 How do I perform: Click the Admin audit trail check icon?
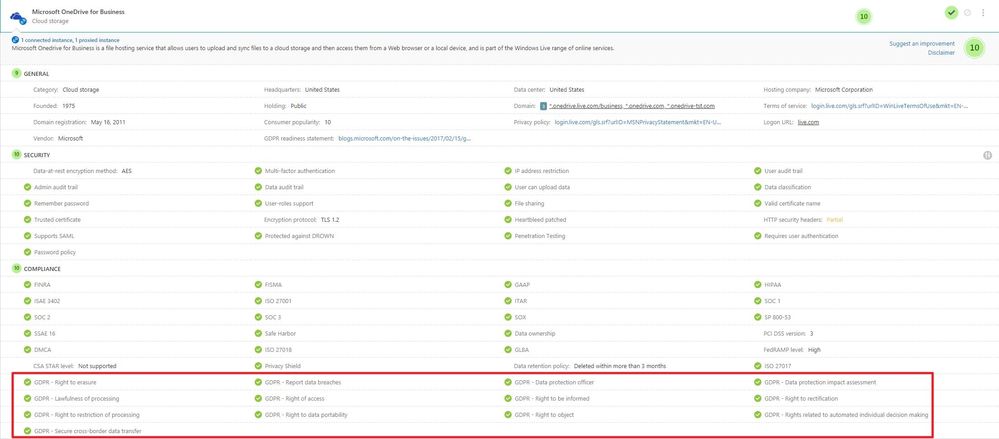(27, 187)
